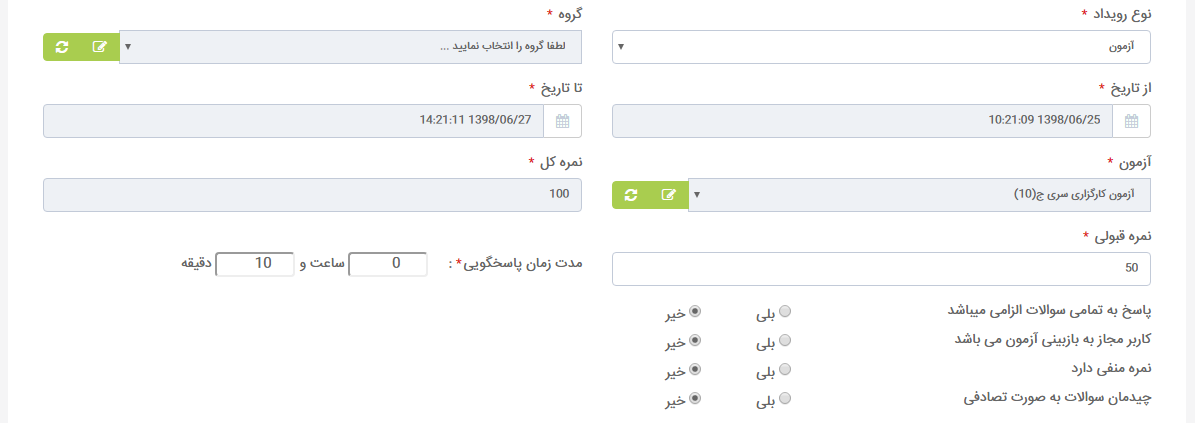Viewport: 1195px width, 423px height.
Task: Expand the آزمون dropdown list
Action: pyautogui.click(x=919, y=195)
